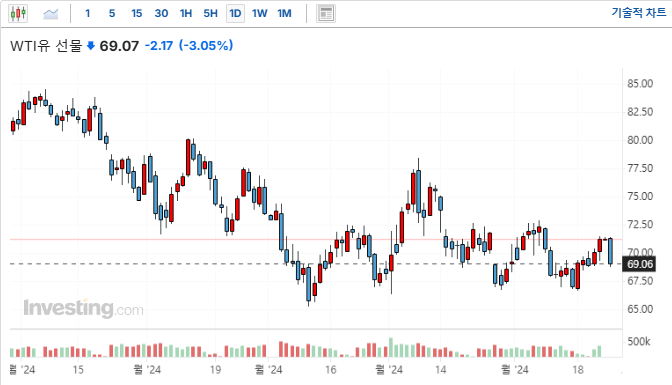Click the 77.50 price axis label
The height and width of the screenshot is (385, 672).
(640, 168)
